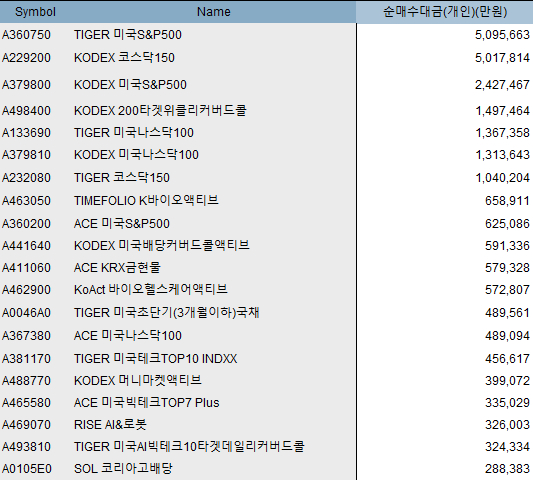Select symbol A462900
The width and height of the screenshot is (533, 480).
click(x=26, y=290)
